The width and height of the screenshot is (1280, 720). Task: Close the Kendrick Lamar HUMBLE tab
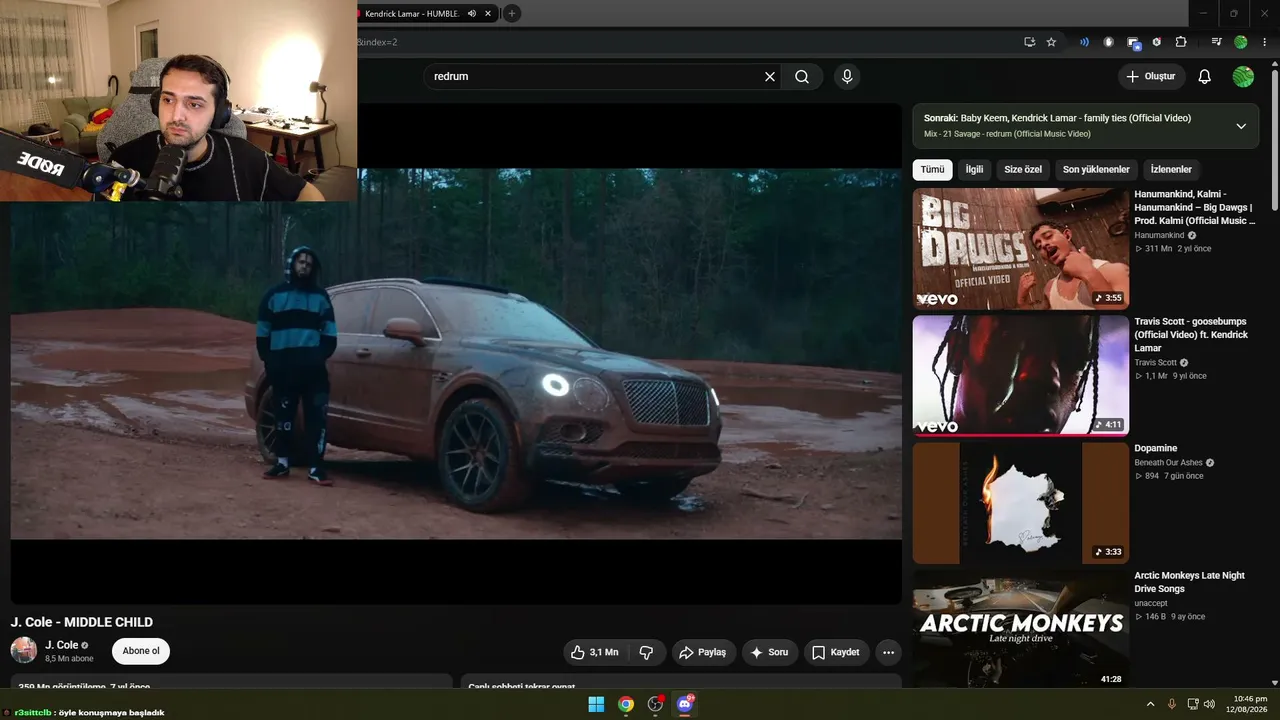(x=488, y=14)
